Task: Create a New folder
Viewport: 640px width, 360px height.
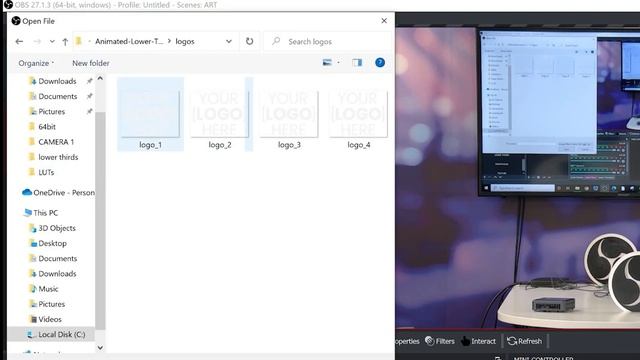Action: click(91, 63)
